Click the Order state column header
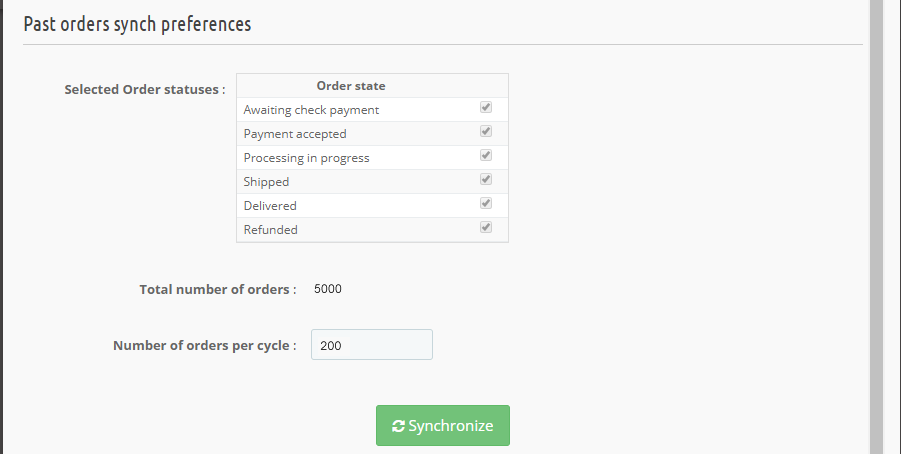Viewport: 901px width, 454px height. pyautogui.click(x=351, y=86)
